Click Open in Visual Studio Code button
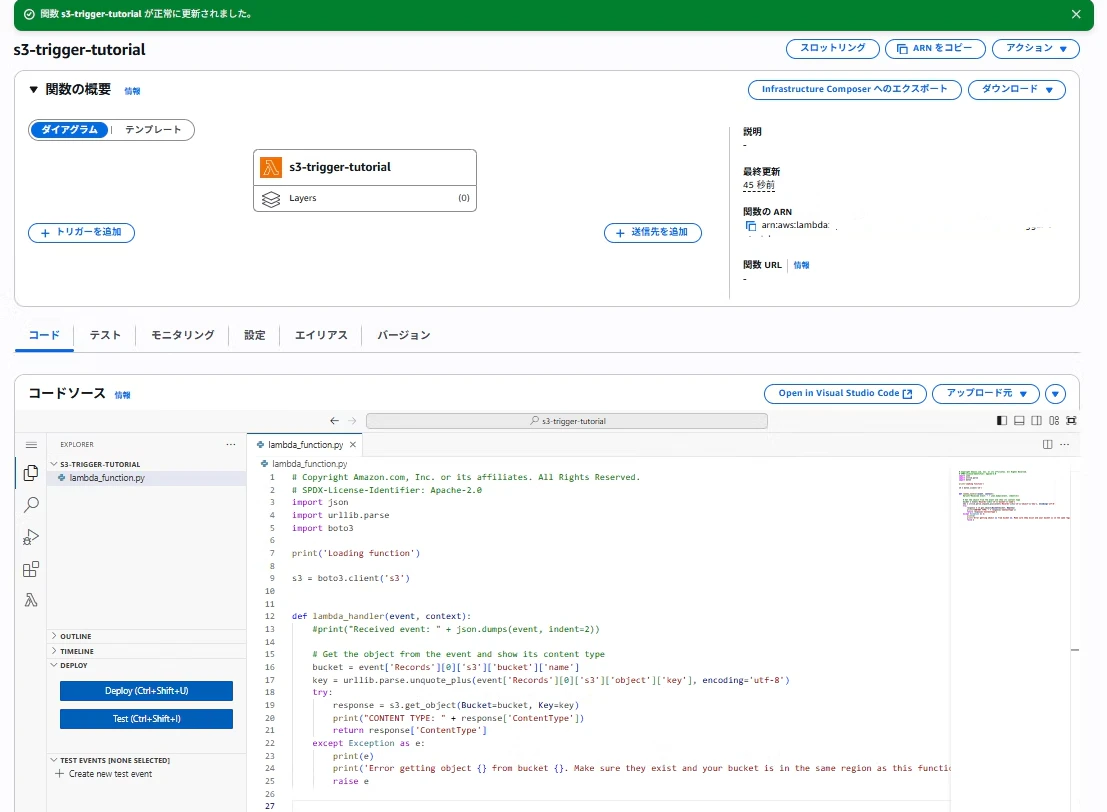Image resolution: width=1107 pixels, height=812 pixels. pyautogui.click(x=845, y=393)
